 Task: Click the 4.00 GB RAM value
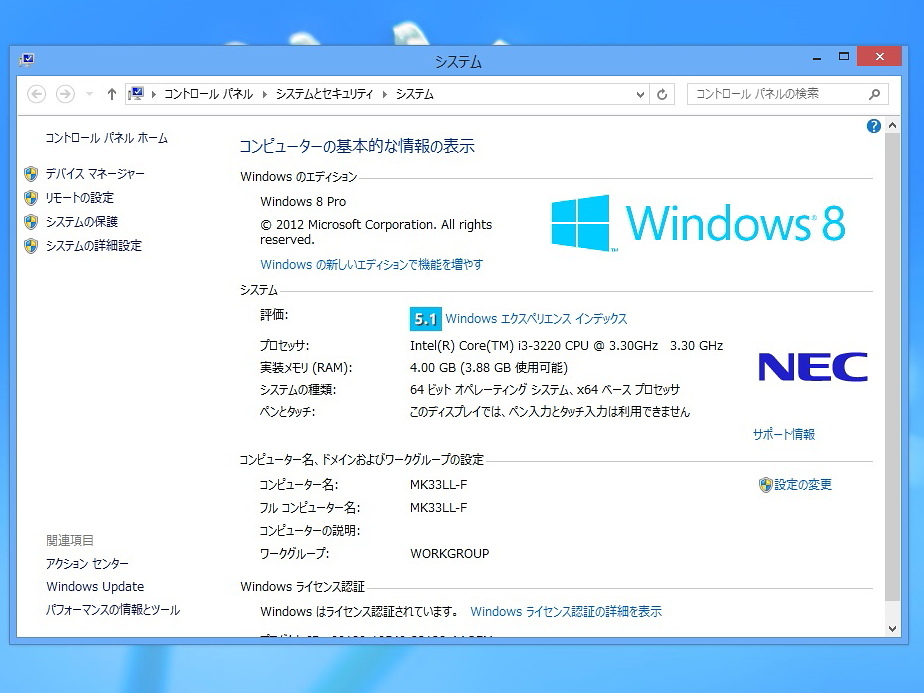(x=489, y=368)
